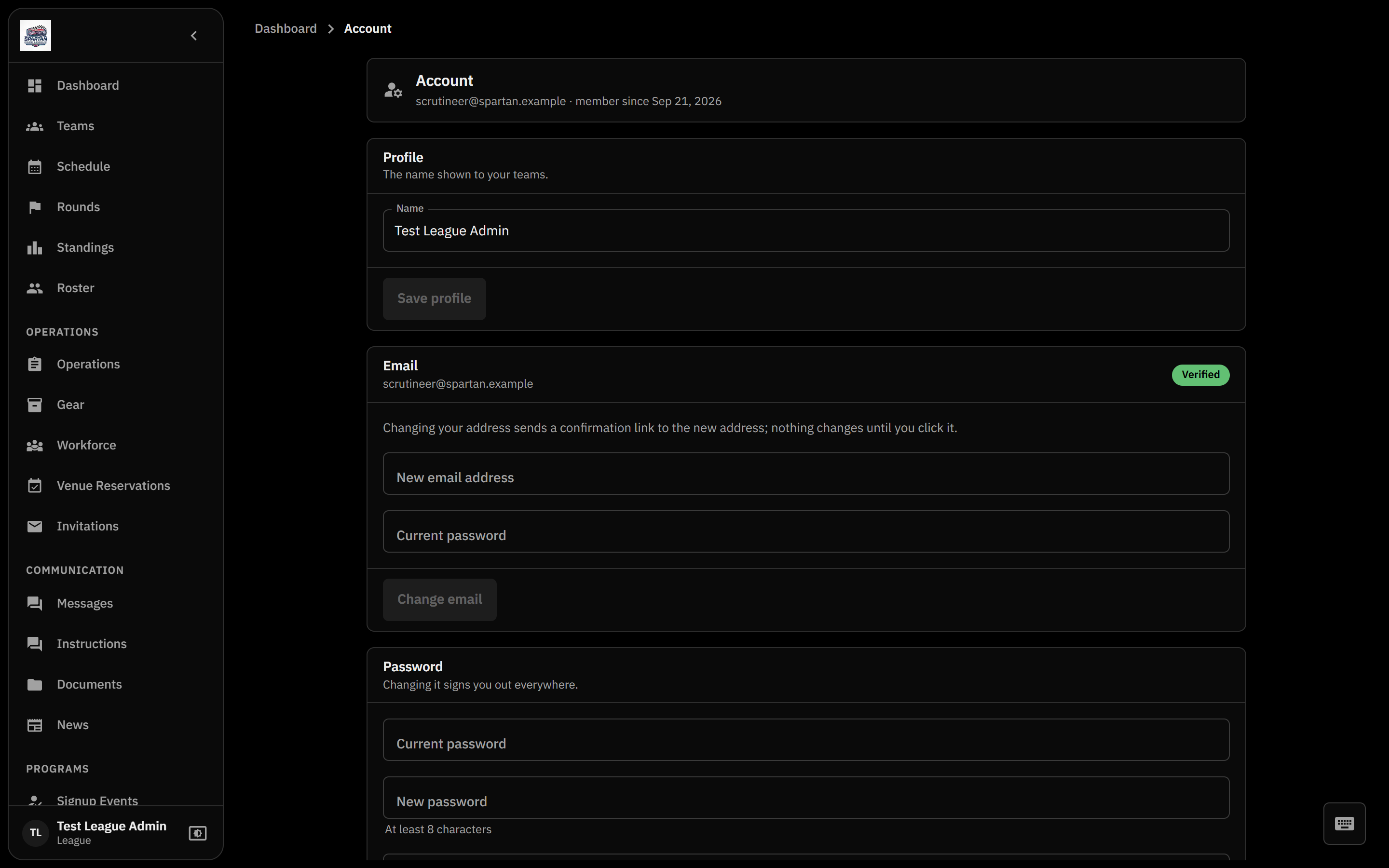Click the Documents folder icon

[34, 684]
